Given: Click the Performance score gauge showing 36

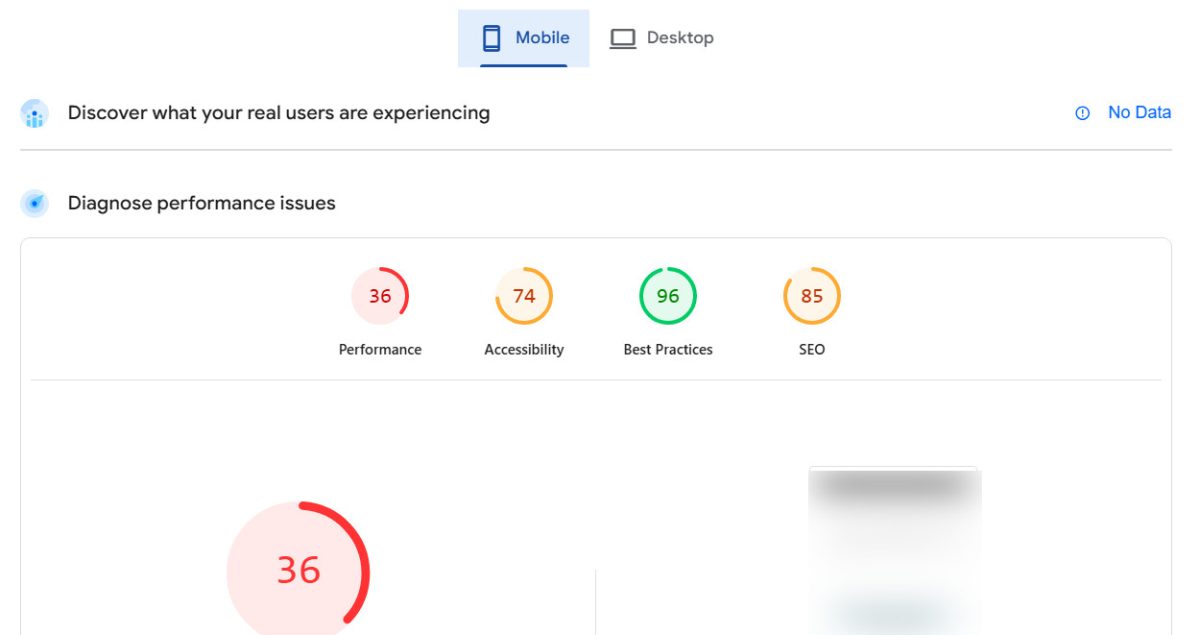Looking at the screenshot, I should click(x=380, y=295).
